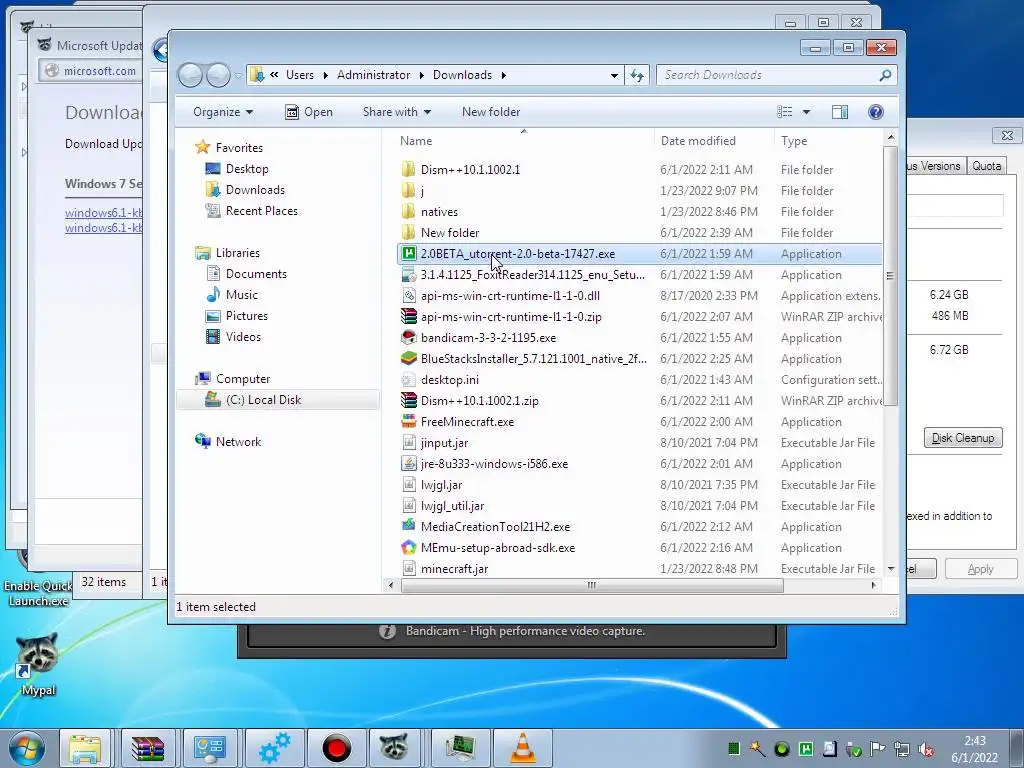
Task: Click the Mypal raccoon taskbar icon
Action: tap(394, 748)
